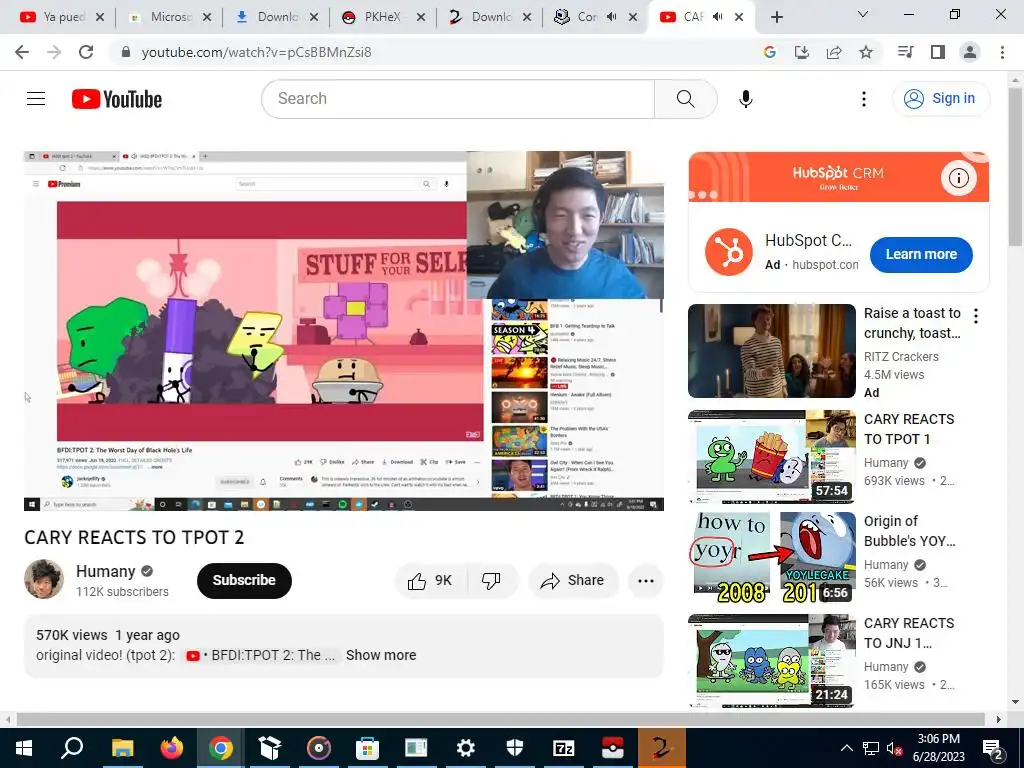Open 7-Zip from the taskbar

(x=564, y=748)
